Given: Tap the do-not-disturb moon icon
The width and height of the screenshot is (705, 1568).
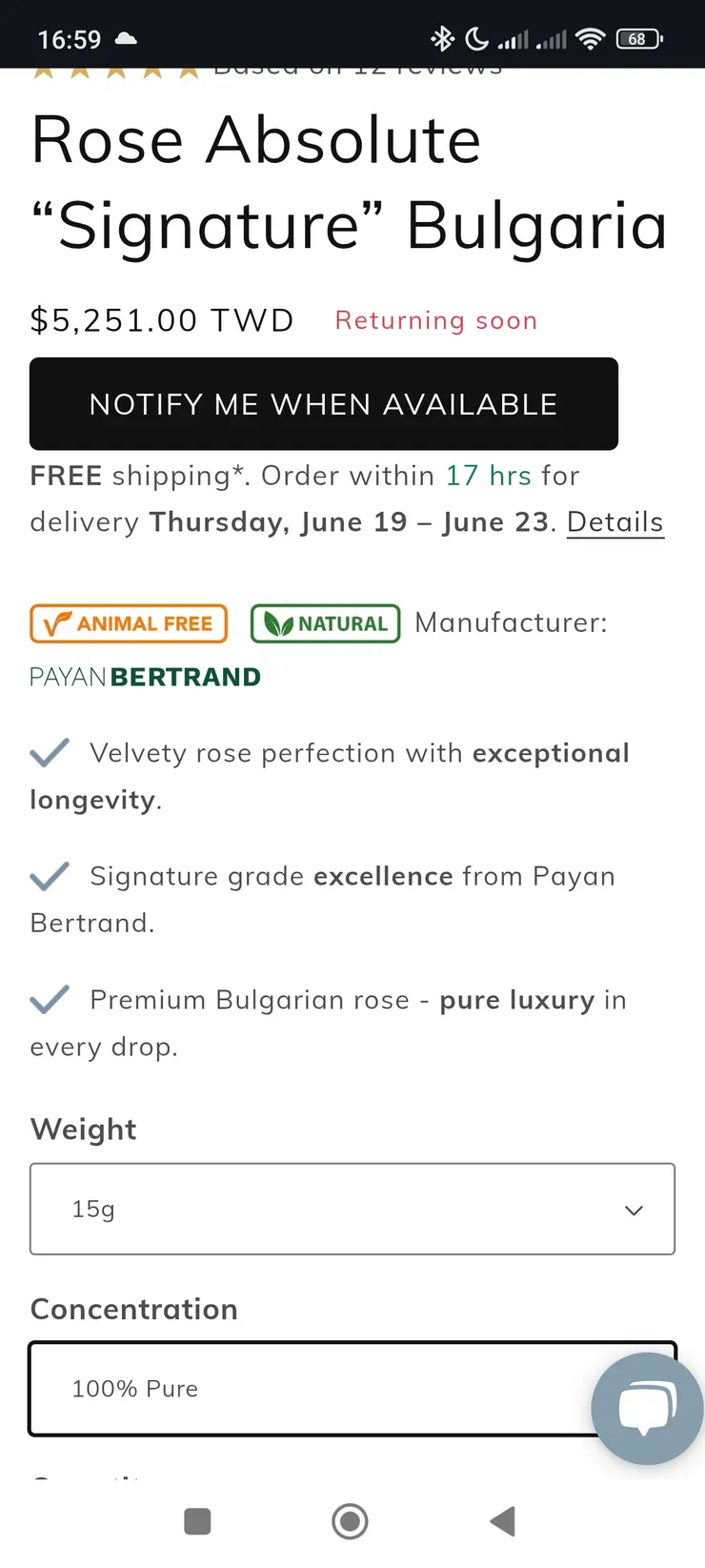Looking at the screenshot, I should tap(476, 39).
